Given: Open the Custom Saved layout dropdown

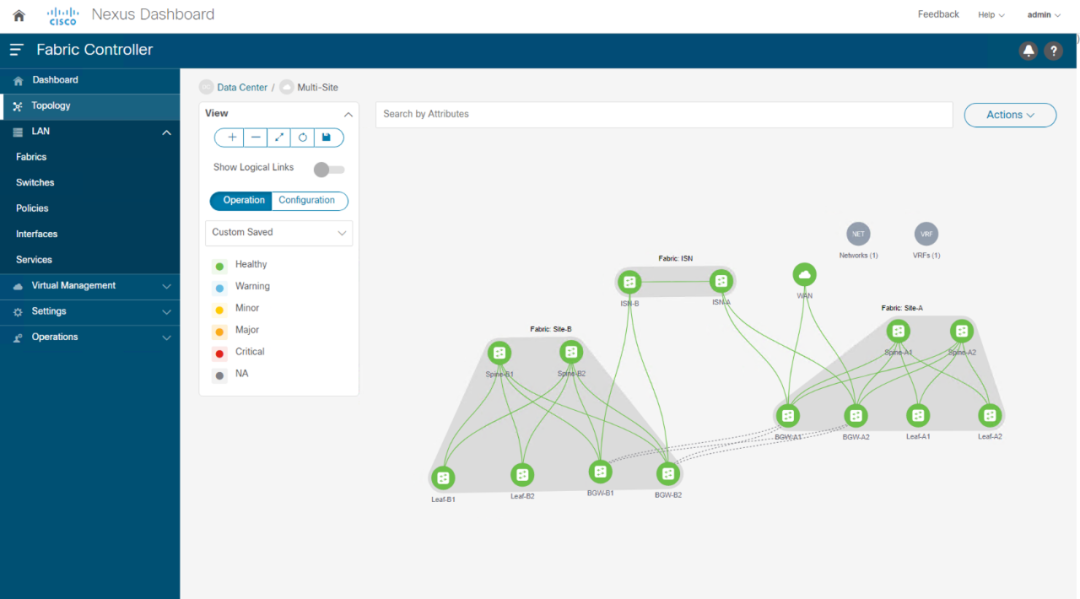Looking at the screenshot, I should [x=279, y=233].
